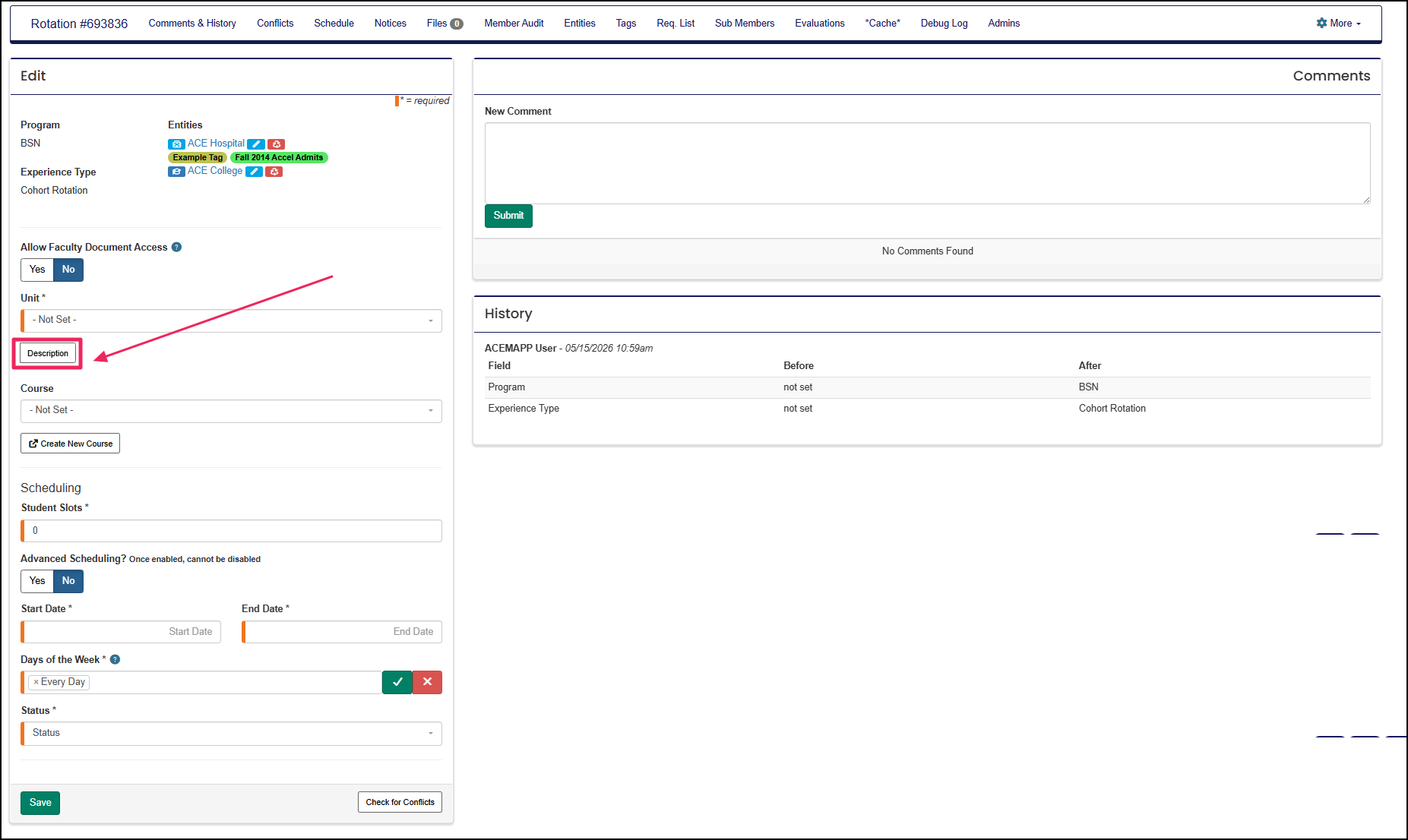Click the 'No Comments Found' message
The height and width of the screenshot is (840, 1408).
tap(927, 251)
